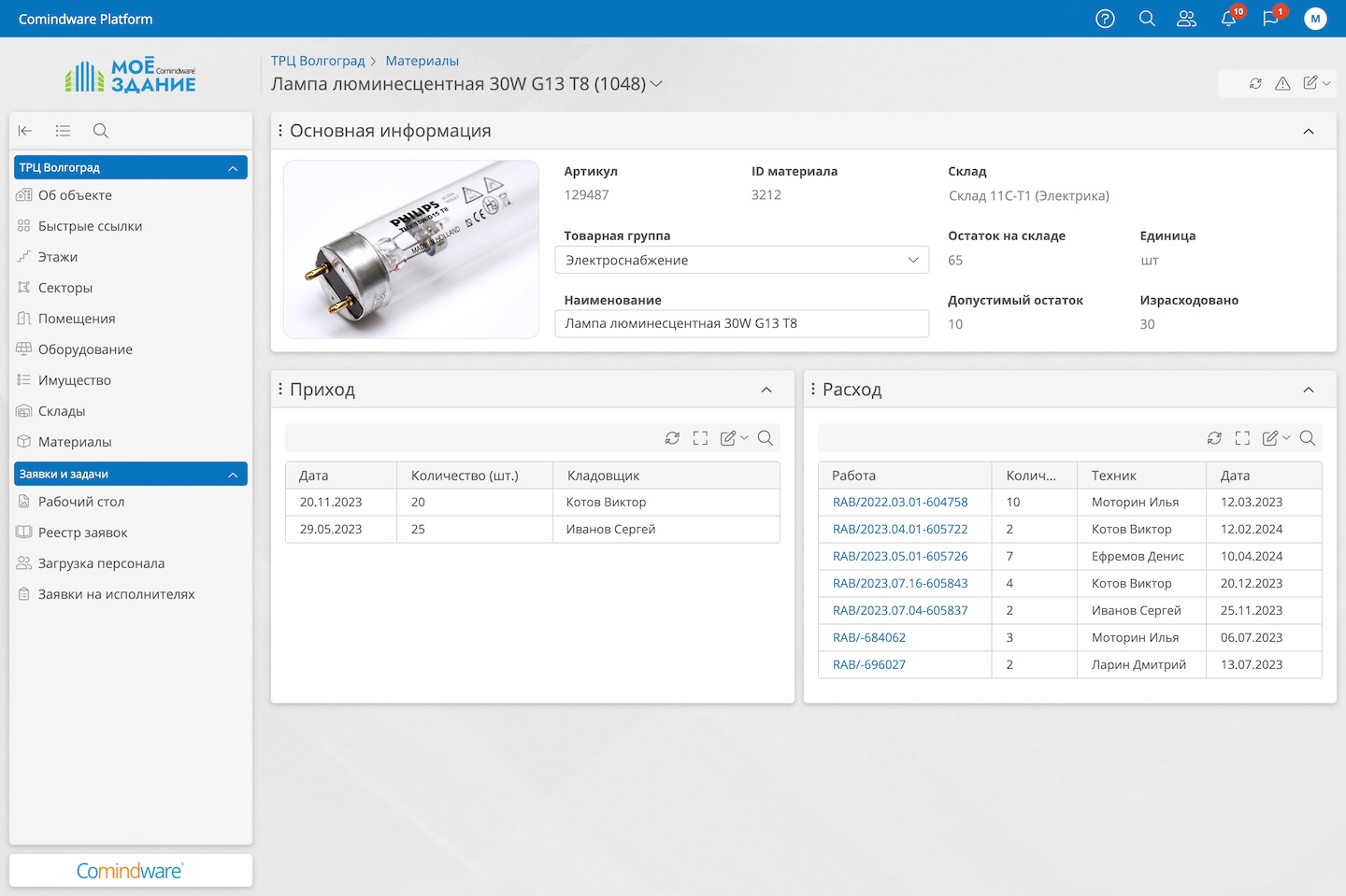Click the search icon in Расход toolbar

tap(1308, 438)
